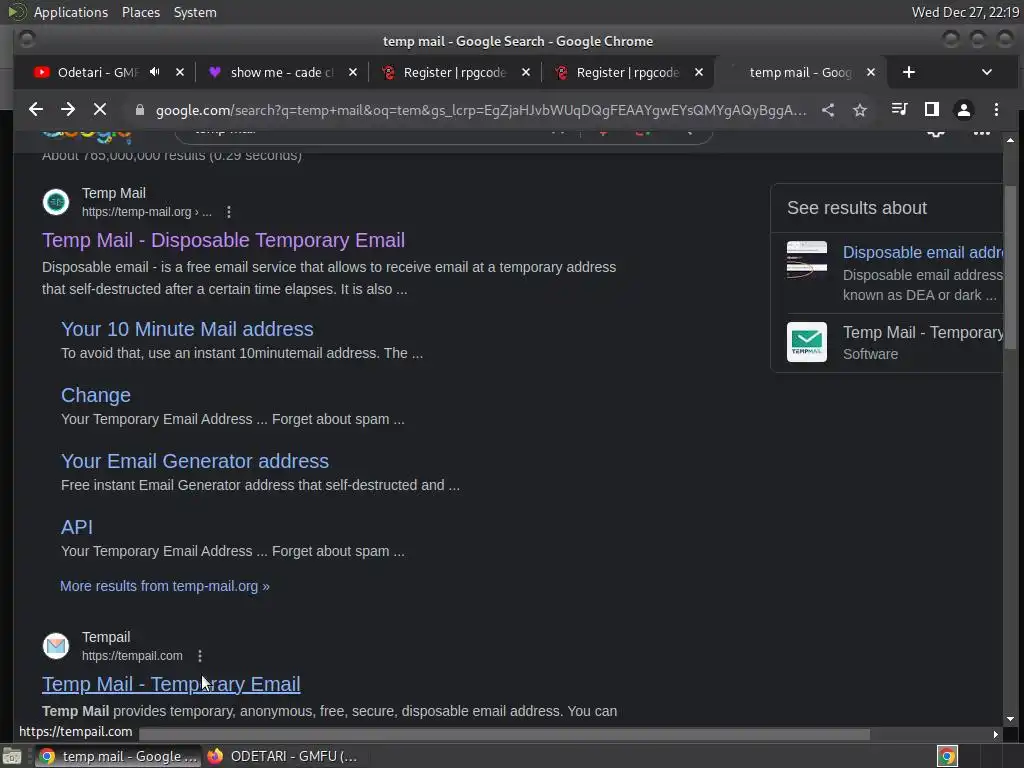Click the horizontal scrollbar right arrow
The width and height of the screenshot is (1024, 768).
pos(995,735)
